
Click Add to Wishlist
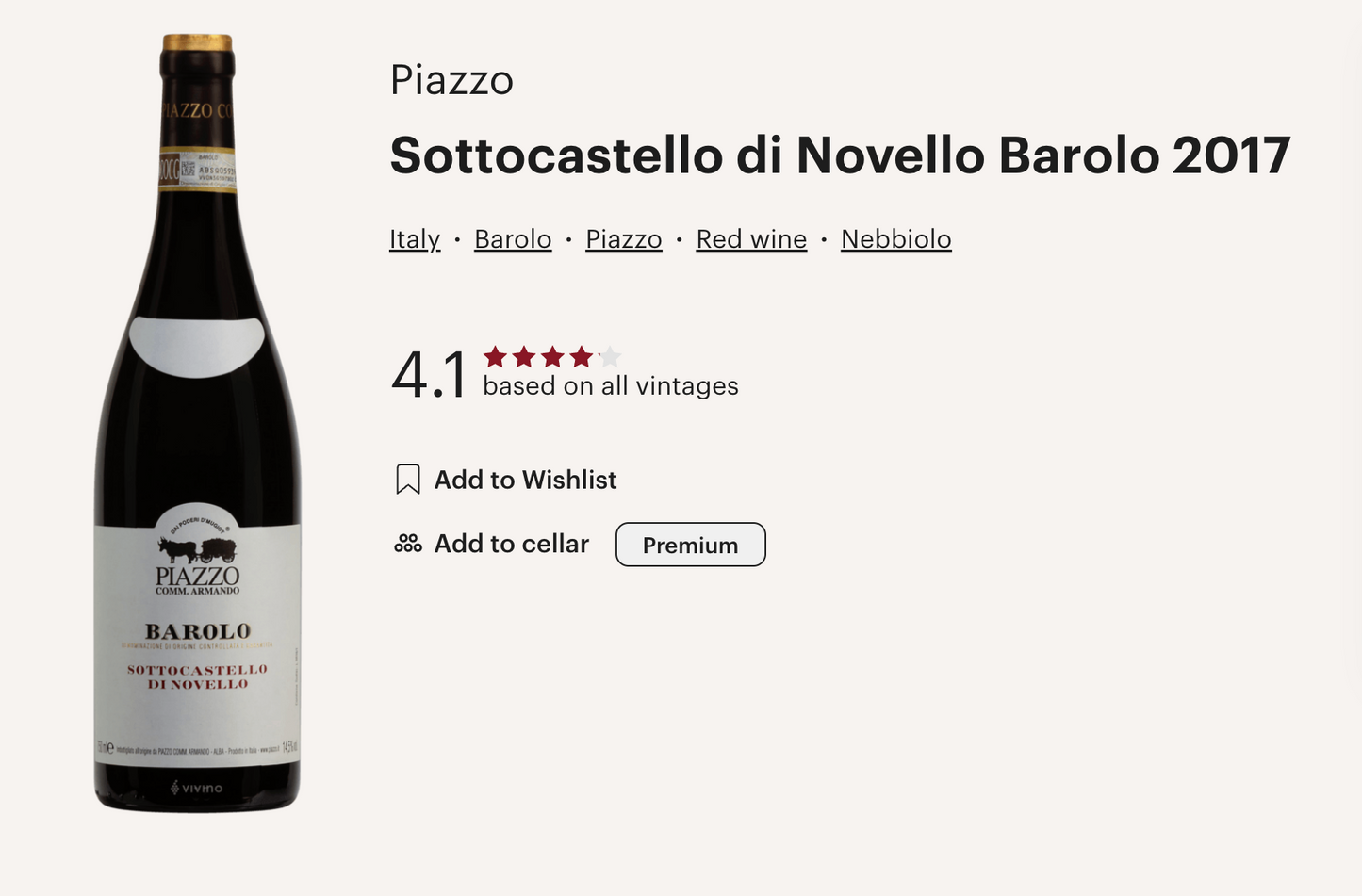point(524,480)
